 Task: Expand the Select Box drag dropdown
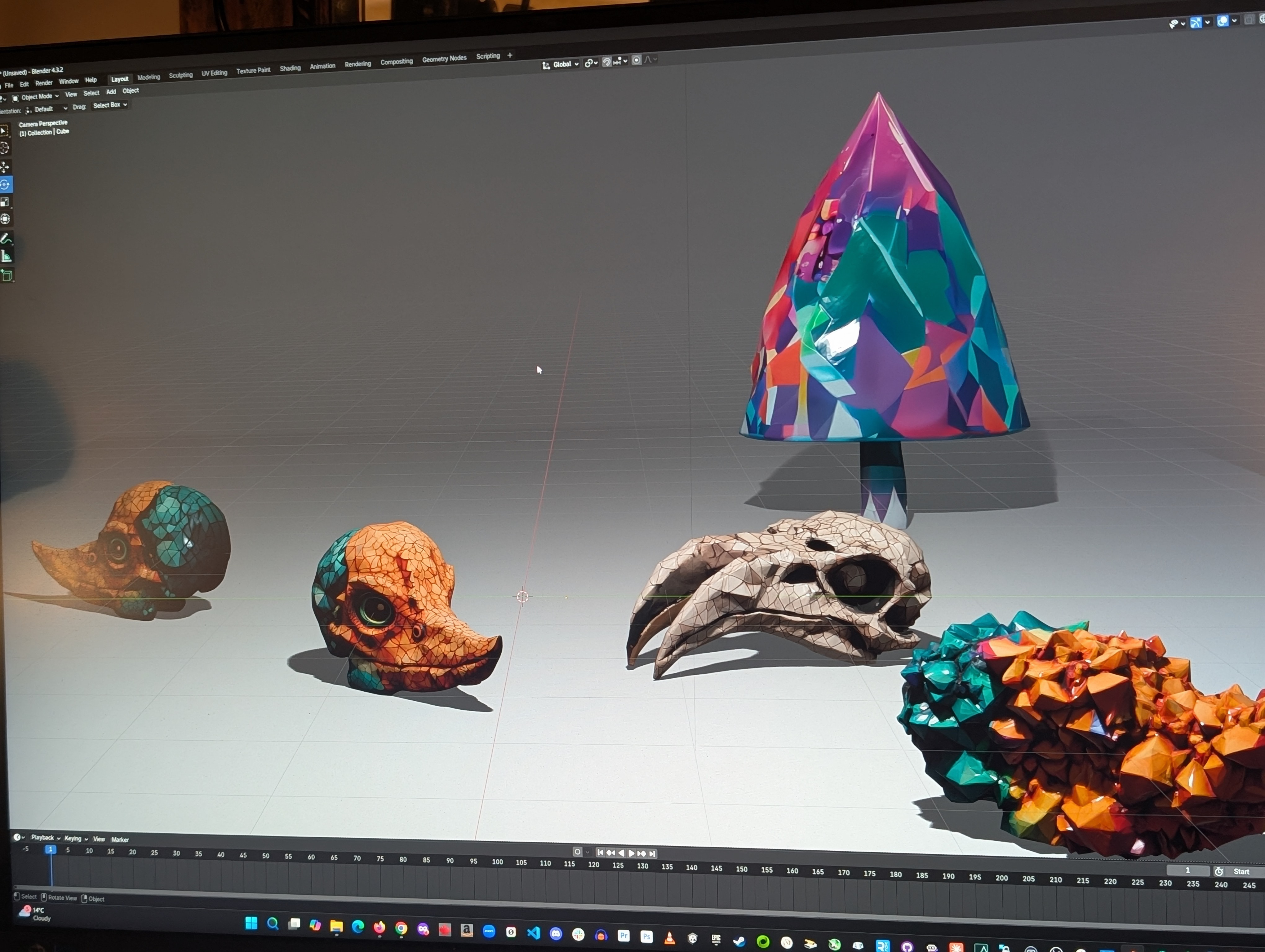(109, 105)
